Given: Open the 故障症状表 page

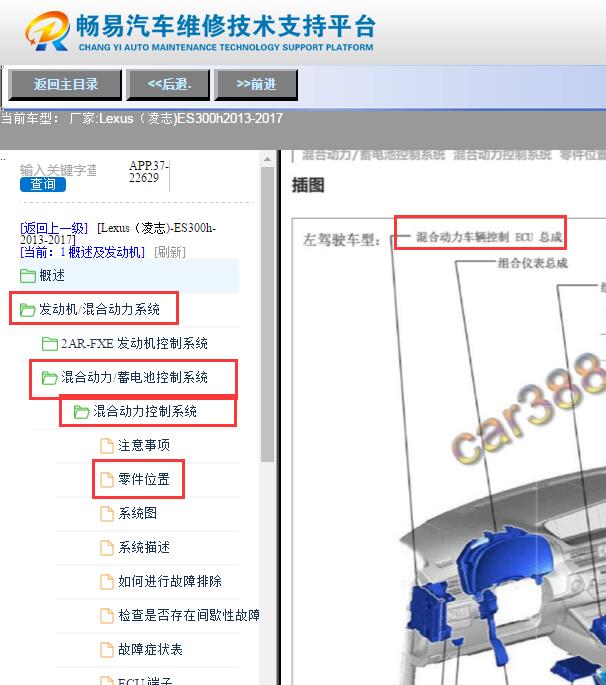Looking at the screenshot, I should point(150,649).
